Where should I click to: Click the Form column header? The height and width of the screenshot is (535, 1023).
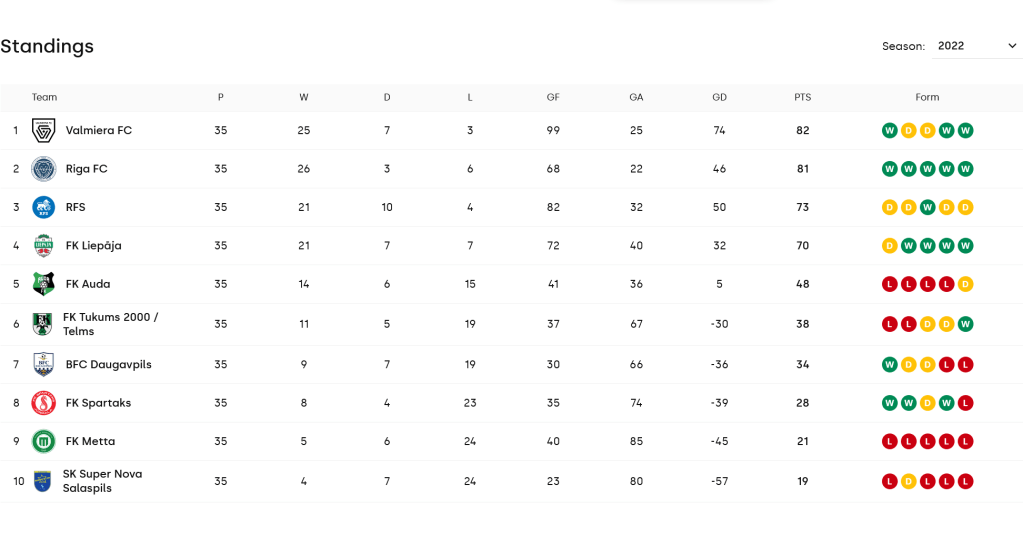click(927, 98)
